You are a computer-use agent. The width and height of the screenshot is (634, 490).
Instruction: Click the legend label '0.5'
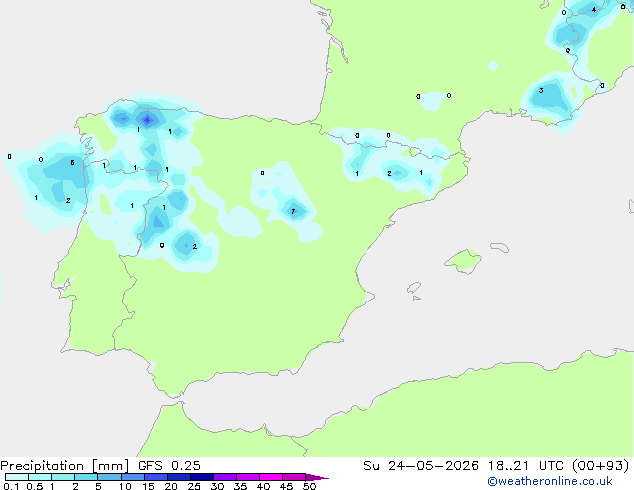[34, 486]
